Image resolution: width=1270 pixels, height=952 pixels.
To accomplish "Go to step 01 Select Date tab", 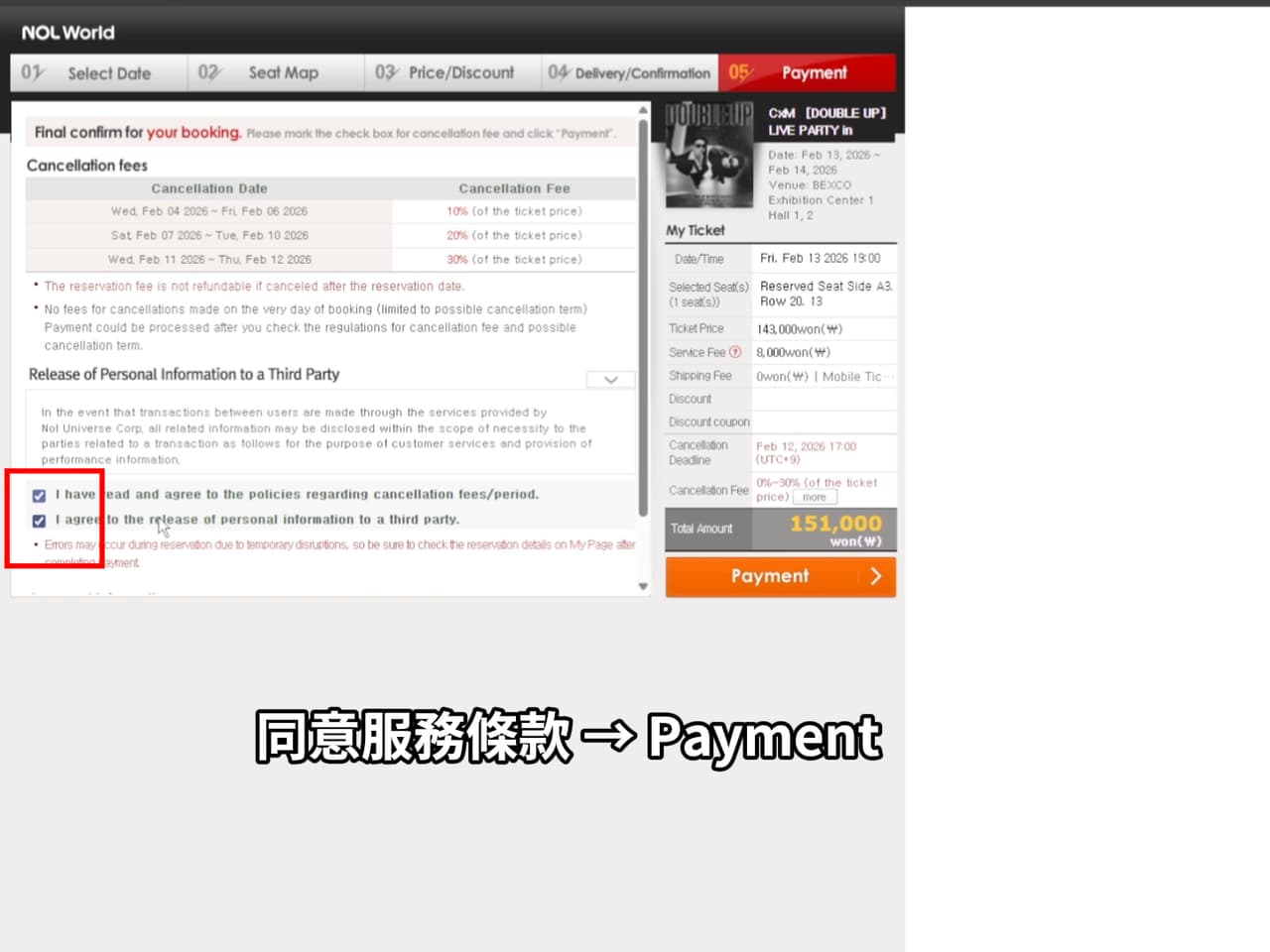I will pos(99,72).
